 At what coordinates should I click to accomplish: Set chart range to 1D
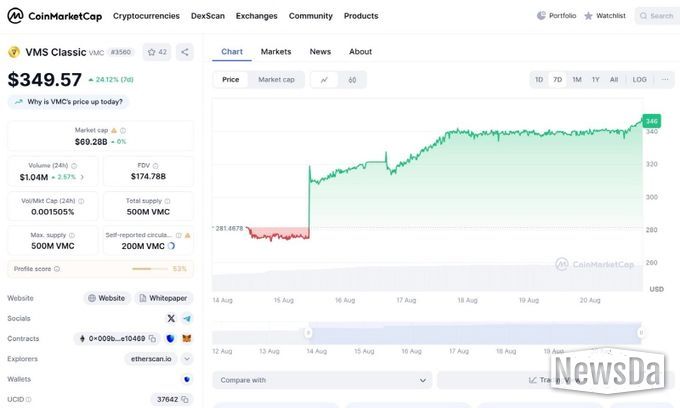point(539,80)
